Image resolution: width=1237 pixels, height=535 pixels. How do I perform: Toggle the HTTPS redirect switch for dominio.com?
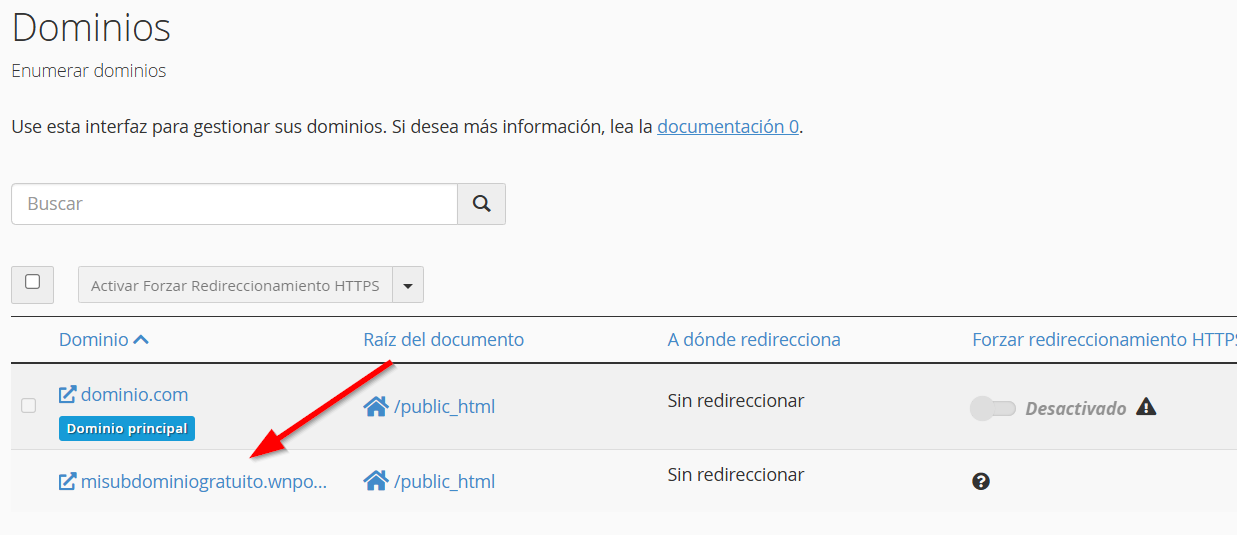tap(992, 408)
